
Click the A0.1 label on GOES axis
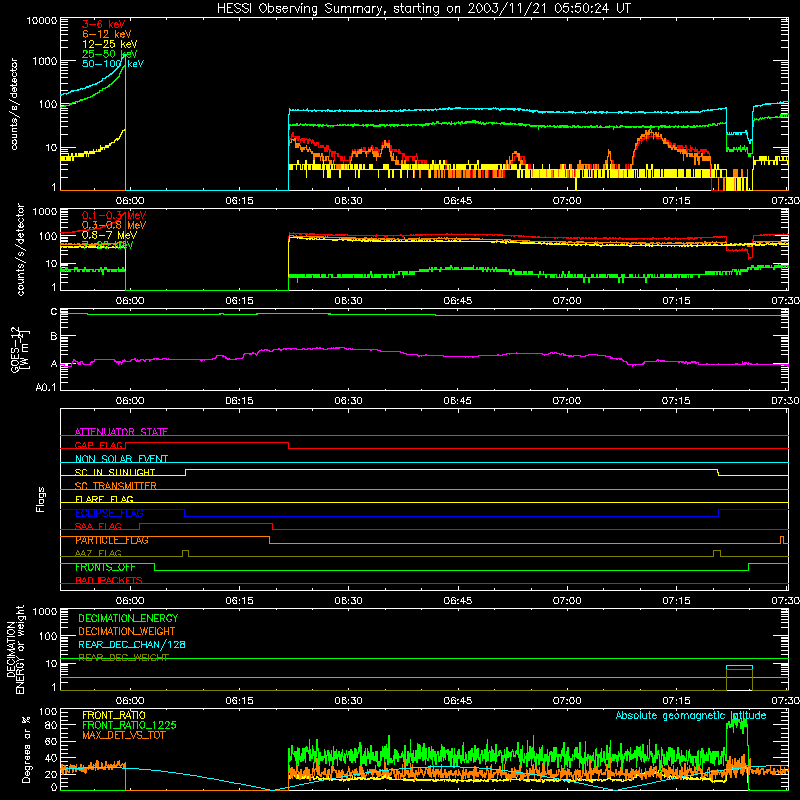click(x=45, y=387)
